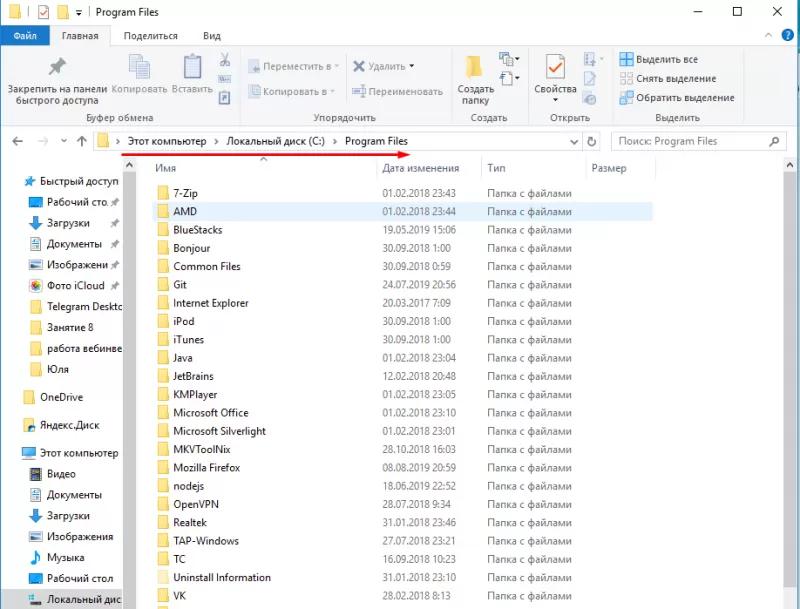Collapse the ribbon with chevron
Image resolution: width=800 pixels, height=609 pixels.
[x=768, y=35]
